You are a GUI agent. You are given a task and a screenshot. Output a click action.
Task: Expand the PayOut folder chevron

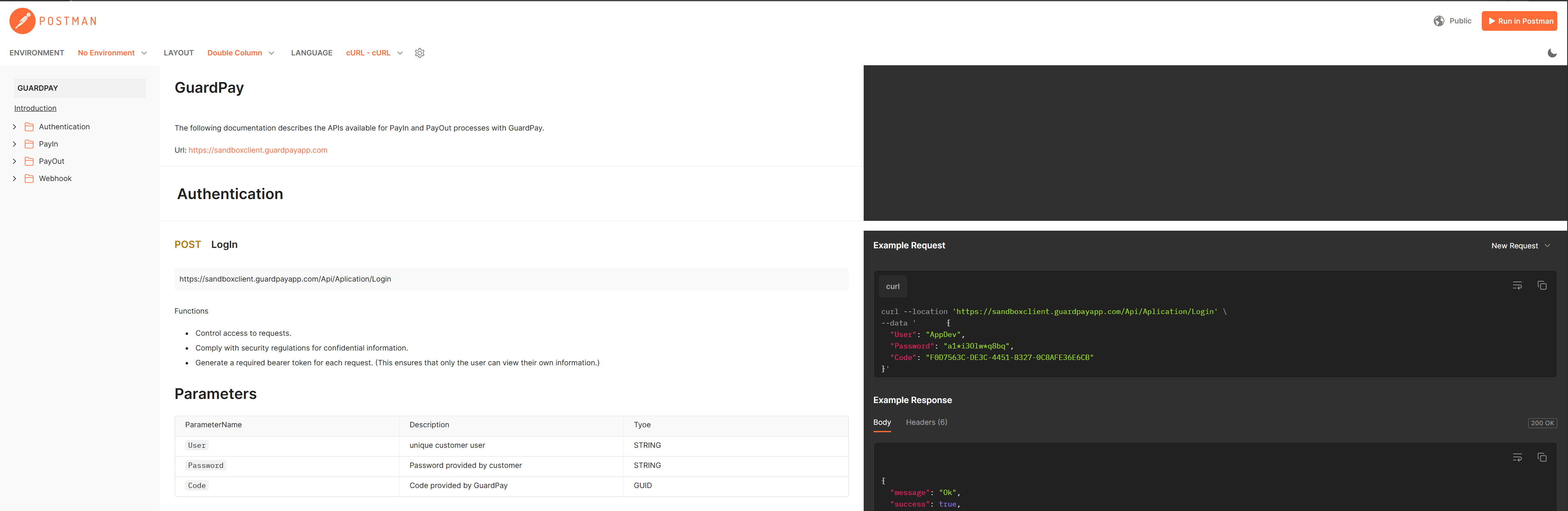point(15,161)
